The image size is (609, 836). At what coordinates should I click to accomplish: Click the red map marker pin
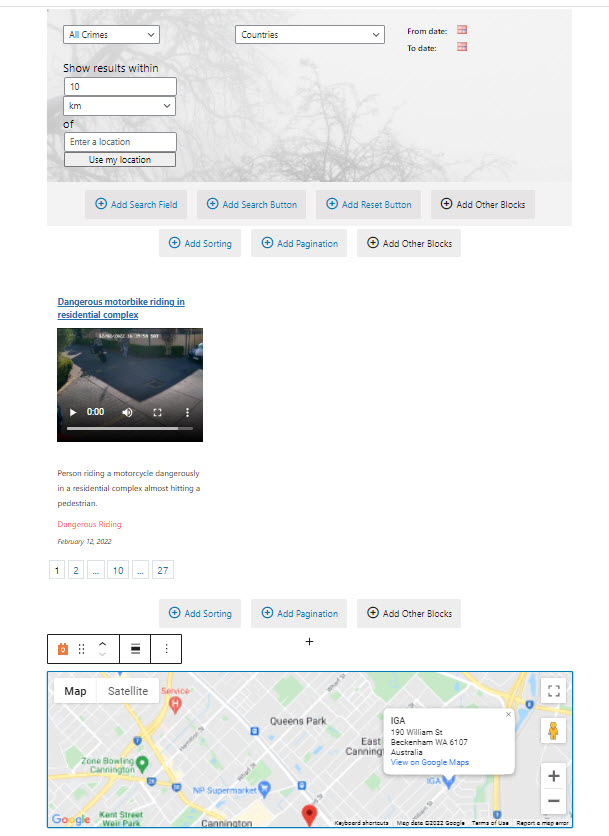[x=309, y=815]
